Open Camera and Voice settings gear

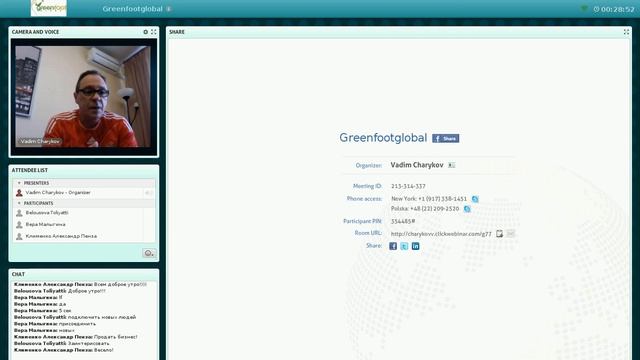pyautogui.click(x=146, y=32)
